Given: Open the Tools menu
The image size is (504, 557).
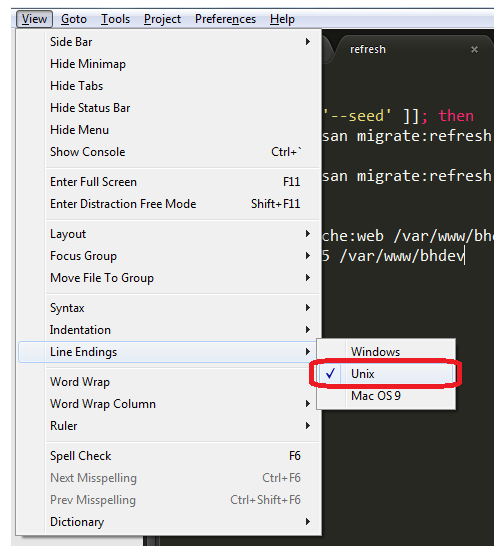Looking at the screenshot, I should coord(115,19).
